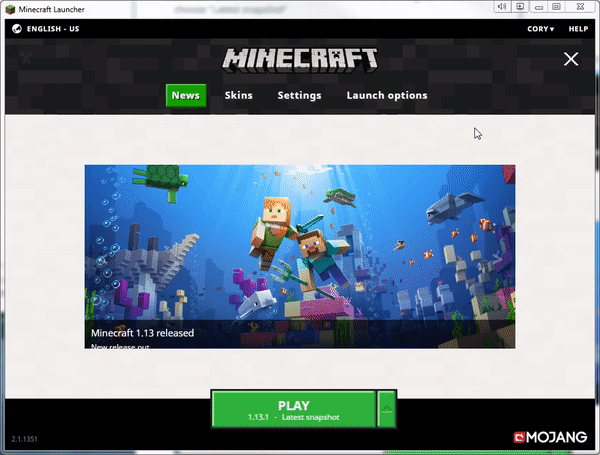Viewport: 600px width, 455px height.
Task: Click the launcher version number 2.1.1351
Action: pos(24,439)
